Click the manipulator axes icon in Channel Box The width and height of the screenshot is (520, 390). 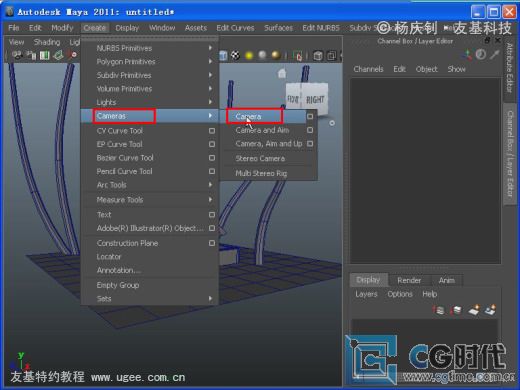pos(467,55)
